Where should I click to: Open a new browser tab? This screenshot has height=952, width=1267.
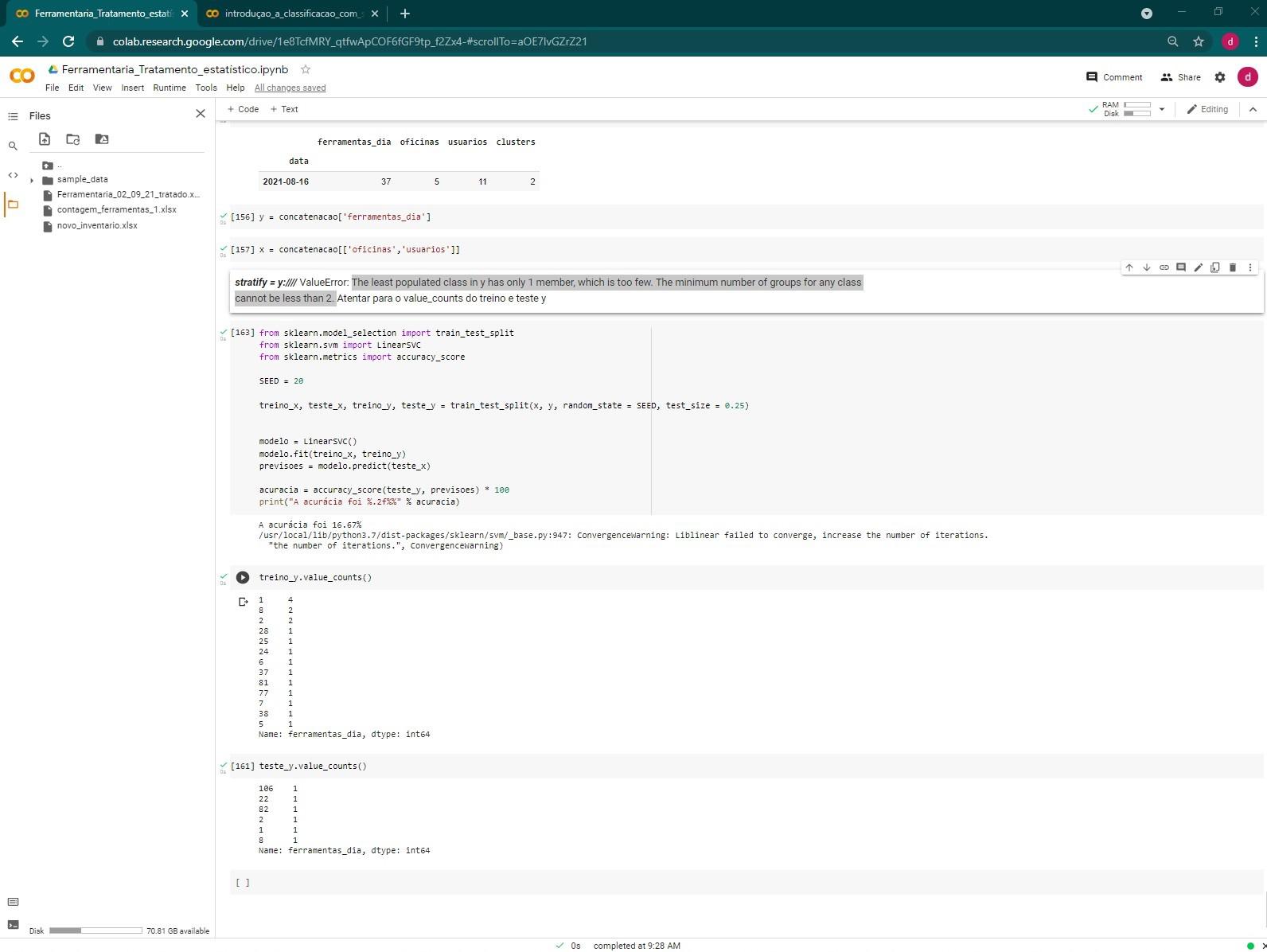pyautogui.click(x=405, y=14)
